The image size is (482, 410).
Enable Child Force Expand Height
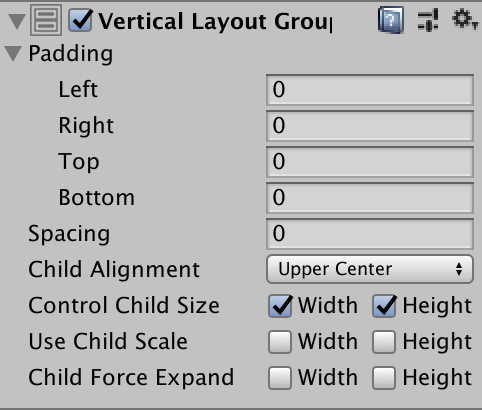pos(384,378)
